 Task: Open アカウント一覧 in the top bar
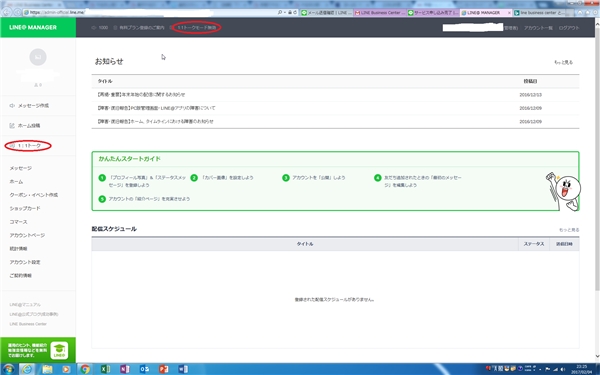point(538,28)
